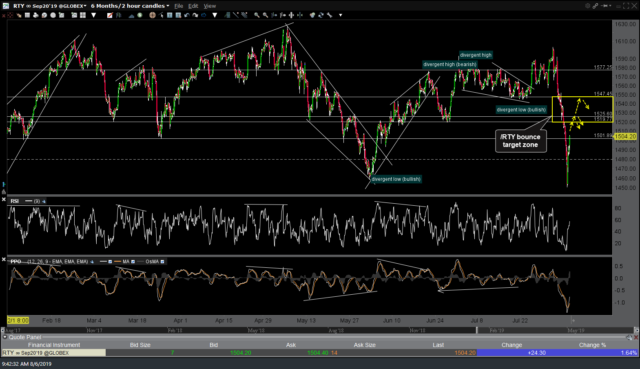
Task: Click the Change % column header
Action: [592, 345]
